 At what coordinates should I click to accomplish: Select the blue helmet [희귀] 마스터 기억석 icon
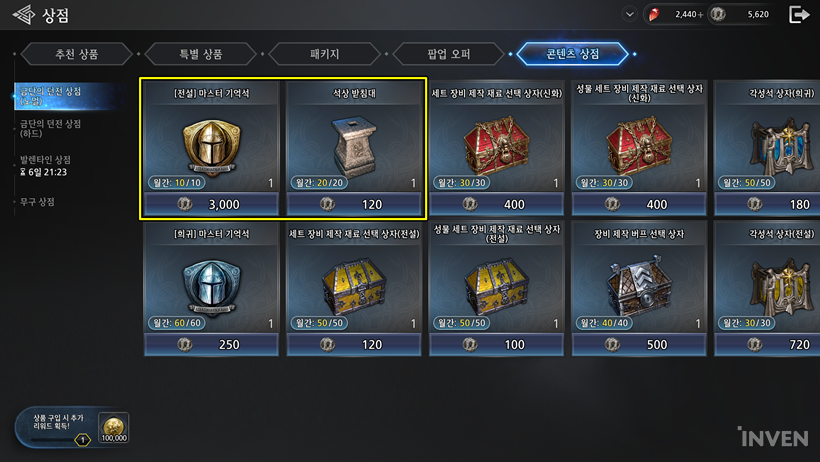pyautogui.click(x=211, y=286)
